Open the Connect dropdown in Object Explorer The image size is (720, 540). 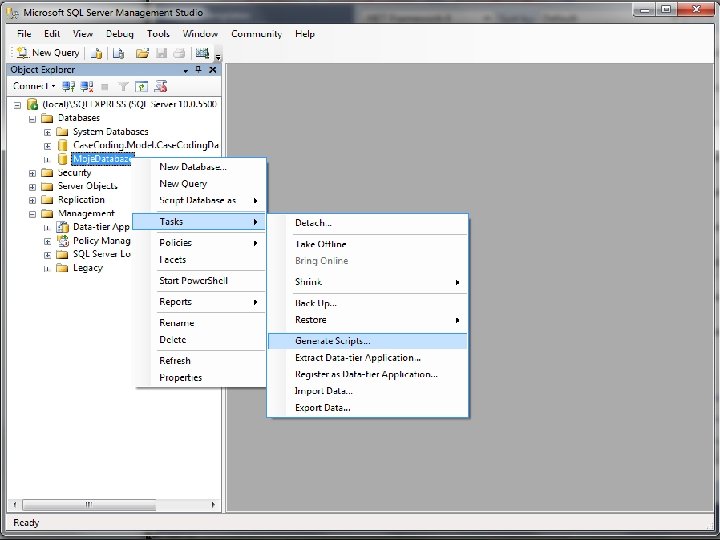pos(34,86)
